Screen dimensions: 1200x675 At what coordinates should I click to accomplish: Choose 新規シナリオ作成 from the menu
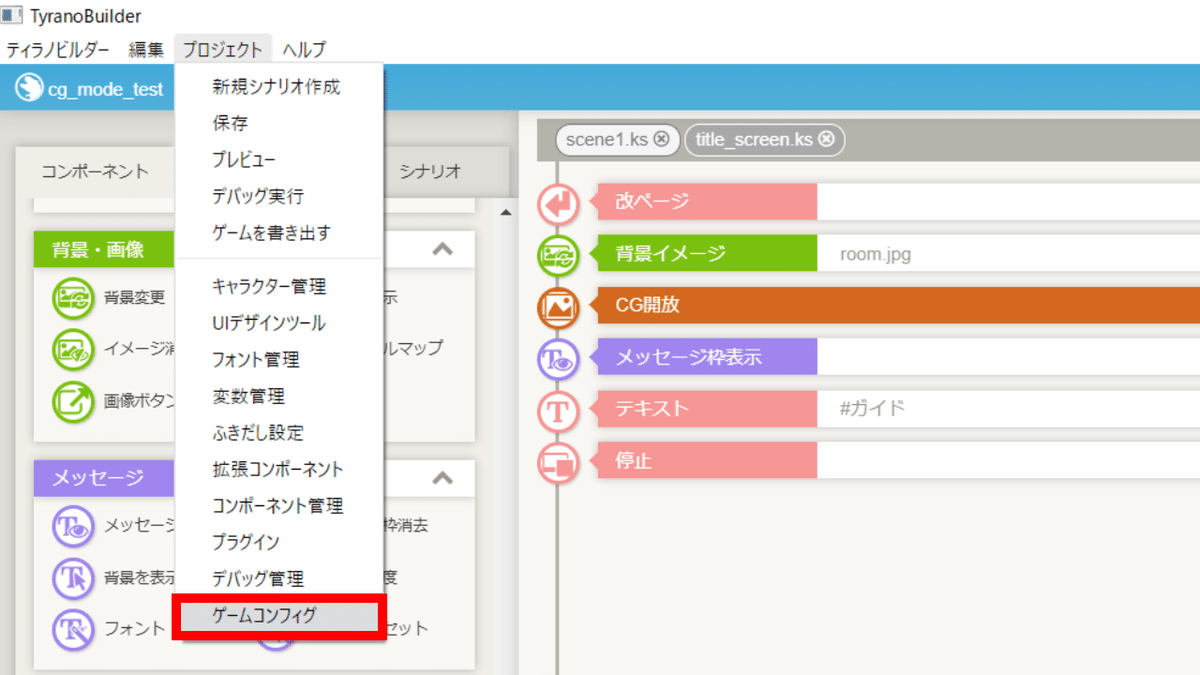279,87
